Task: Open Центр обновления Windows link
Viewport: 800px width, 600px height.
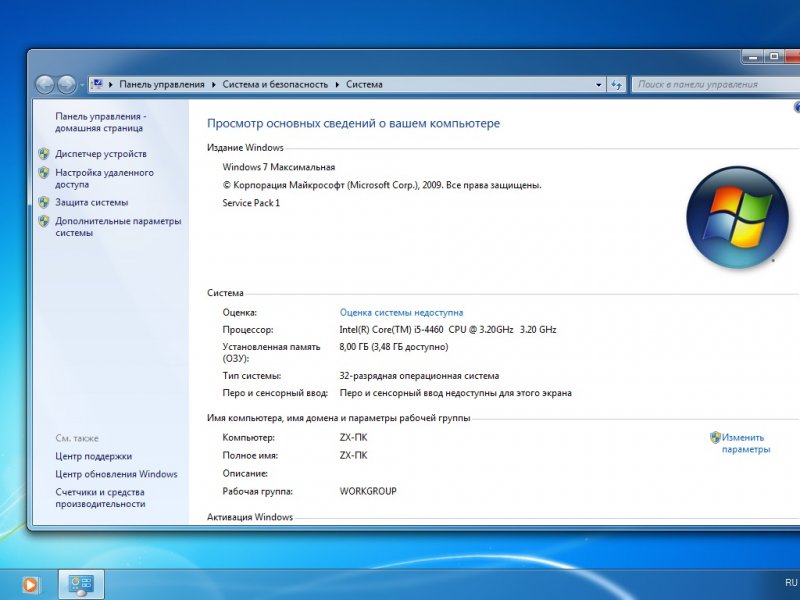Action: tap(116, 474)
